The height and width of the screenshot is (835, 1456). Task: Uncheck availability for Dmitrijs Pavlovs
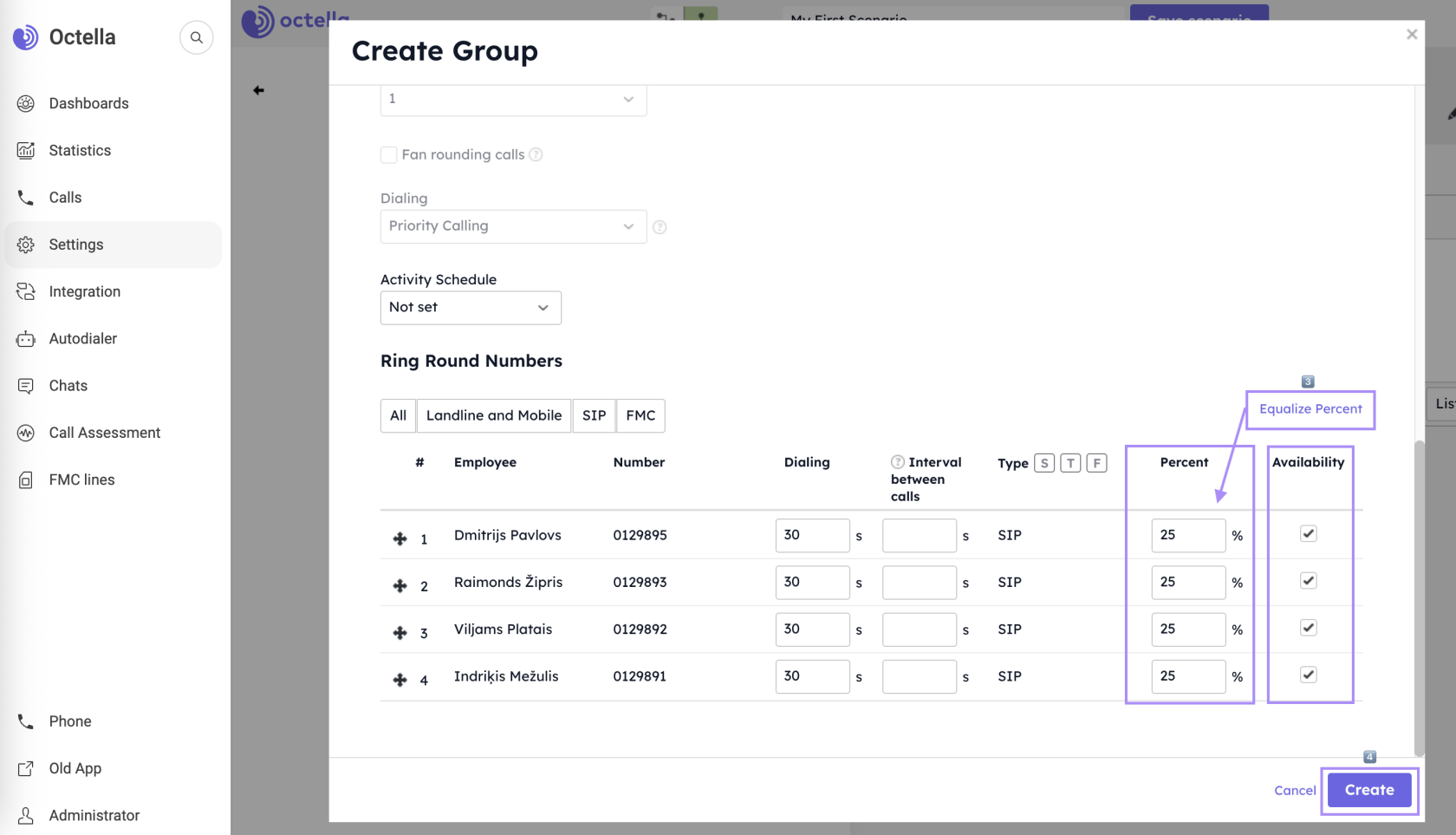coord(1308,534)
